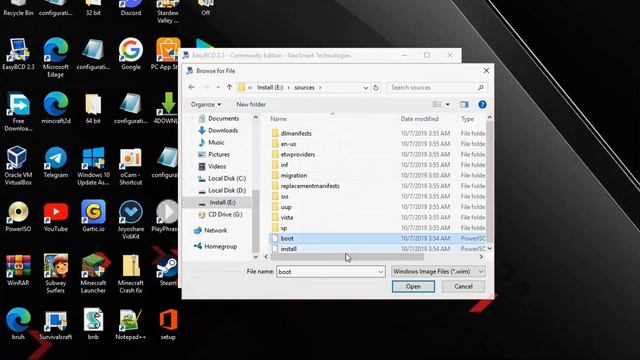
Task: Select Homegroup in navigation pane
Action: [x=220, y=247]
